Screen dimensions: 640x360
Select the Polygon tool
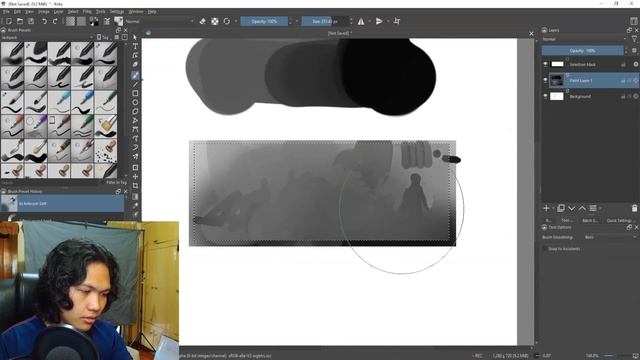pyautogui.click(x=135, y=111)
